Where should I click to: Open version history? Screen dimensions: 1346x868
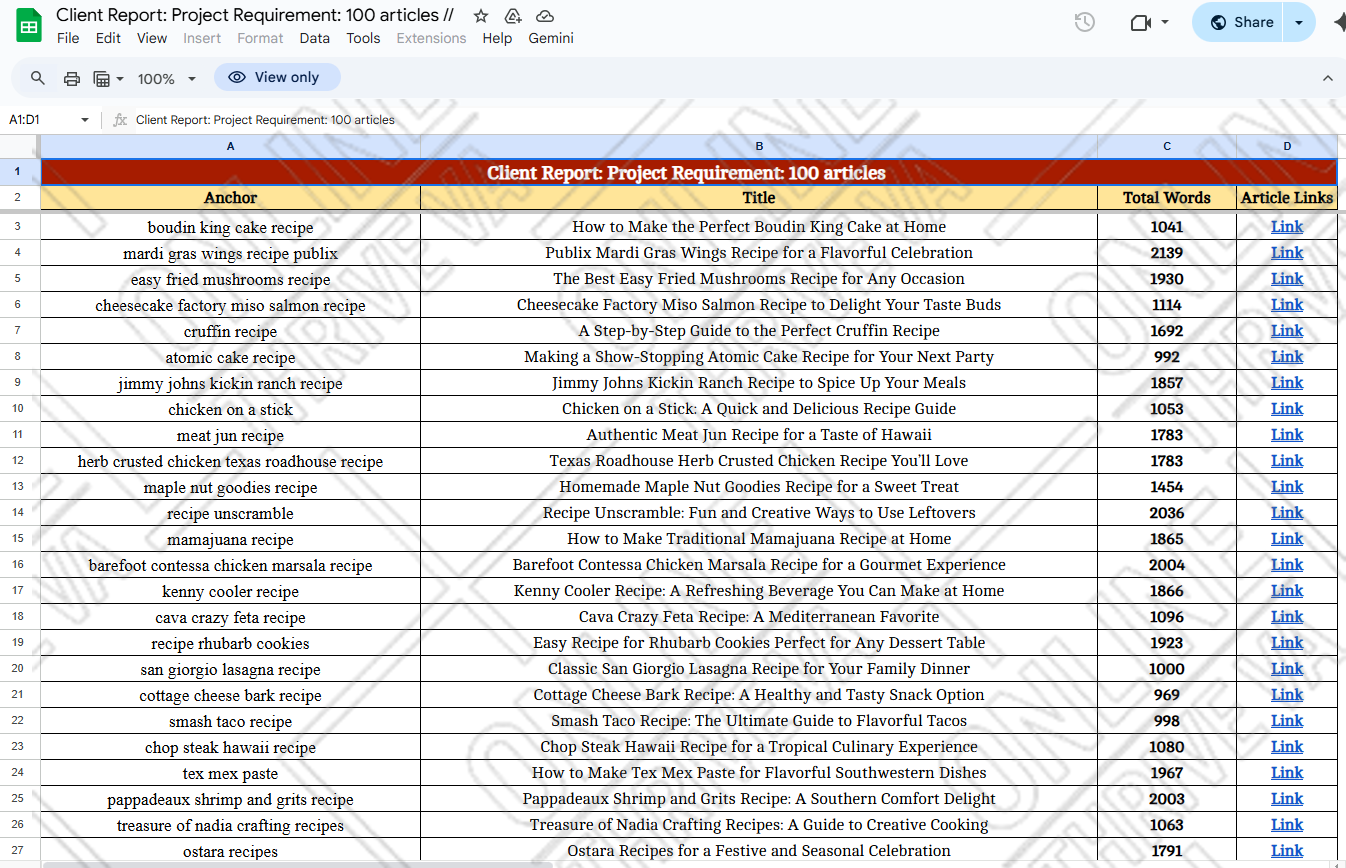(x=1083, y=21)
